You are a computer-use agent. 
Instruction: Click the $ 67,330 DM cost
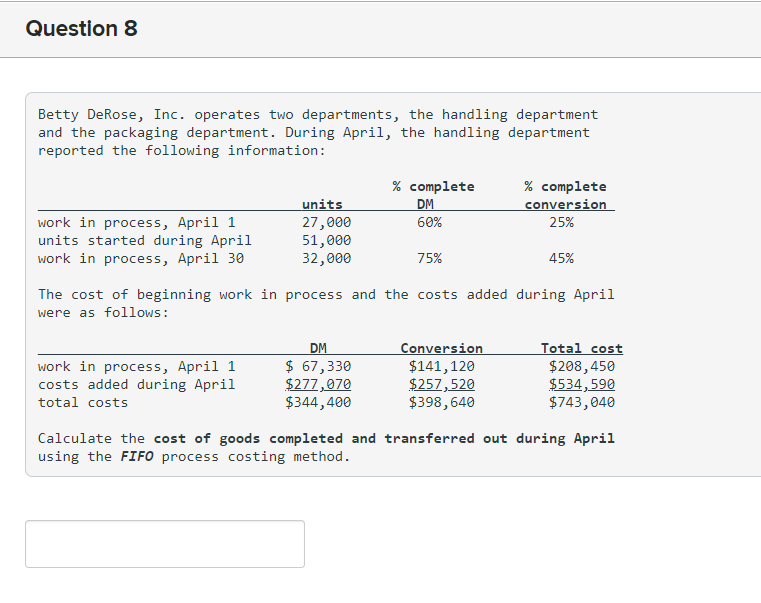pyautogui.click(x=318, y=366)
